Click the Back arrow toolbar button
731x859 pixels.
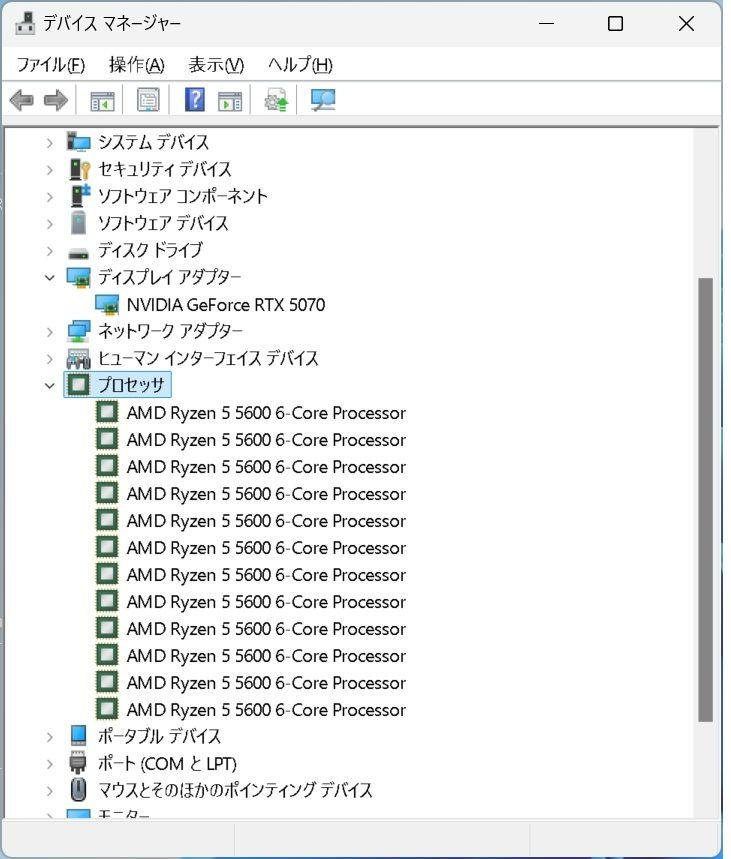(x=21, y=100)
